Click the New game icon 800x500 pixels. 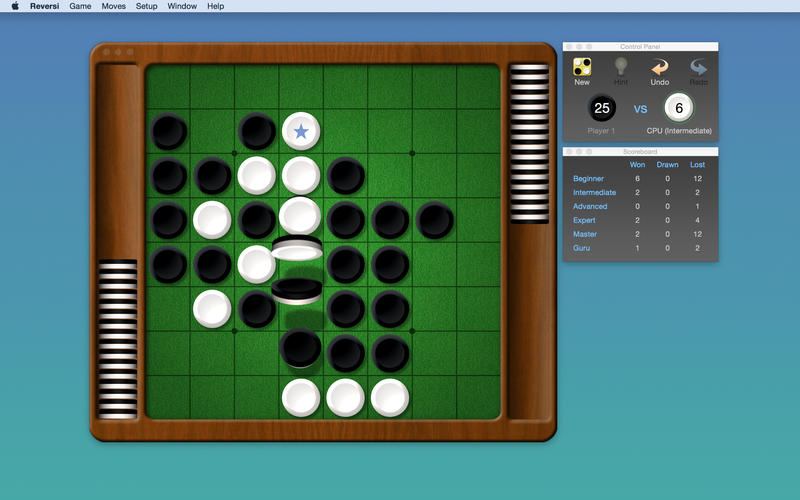pyautogui.click(x=582, y=68)
